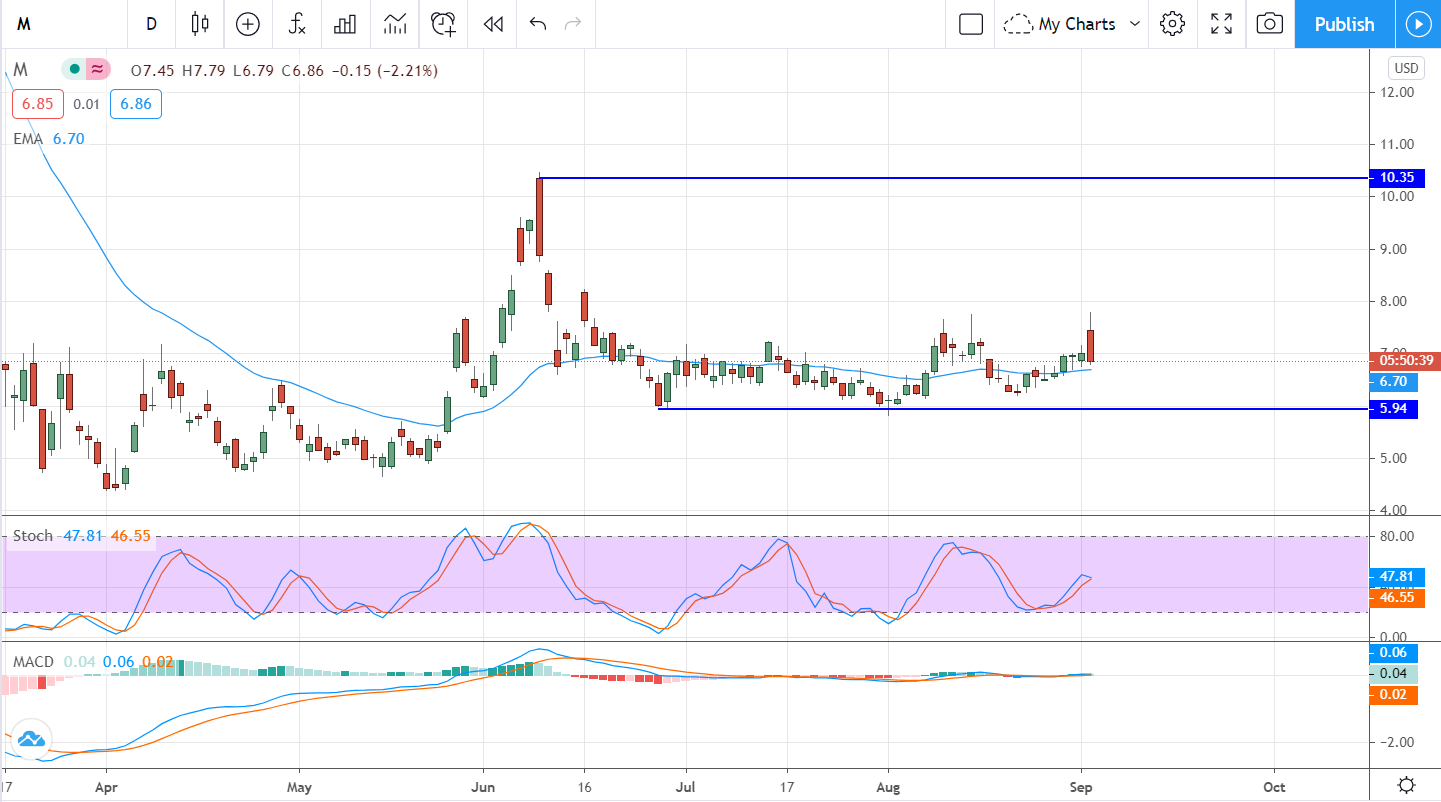Open the USD currency selector

pyautogui.click(x=1405, y=69)
